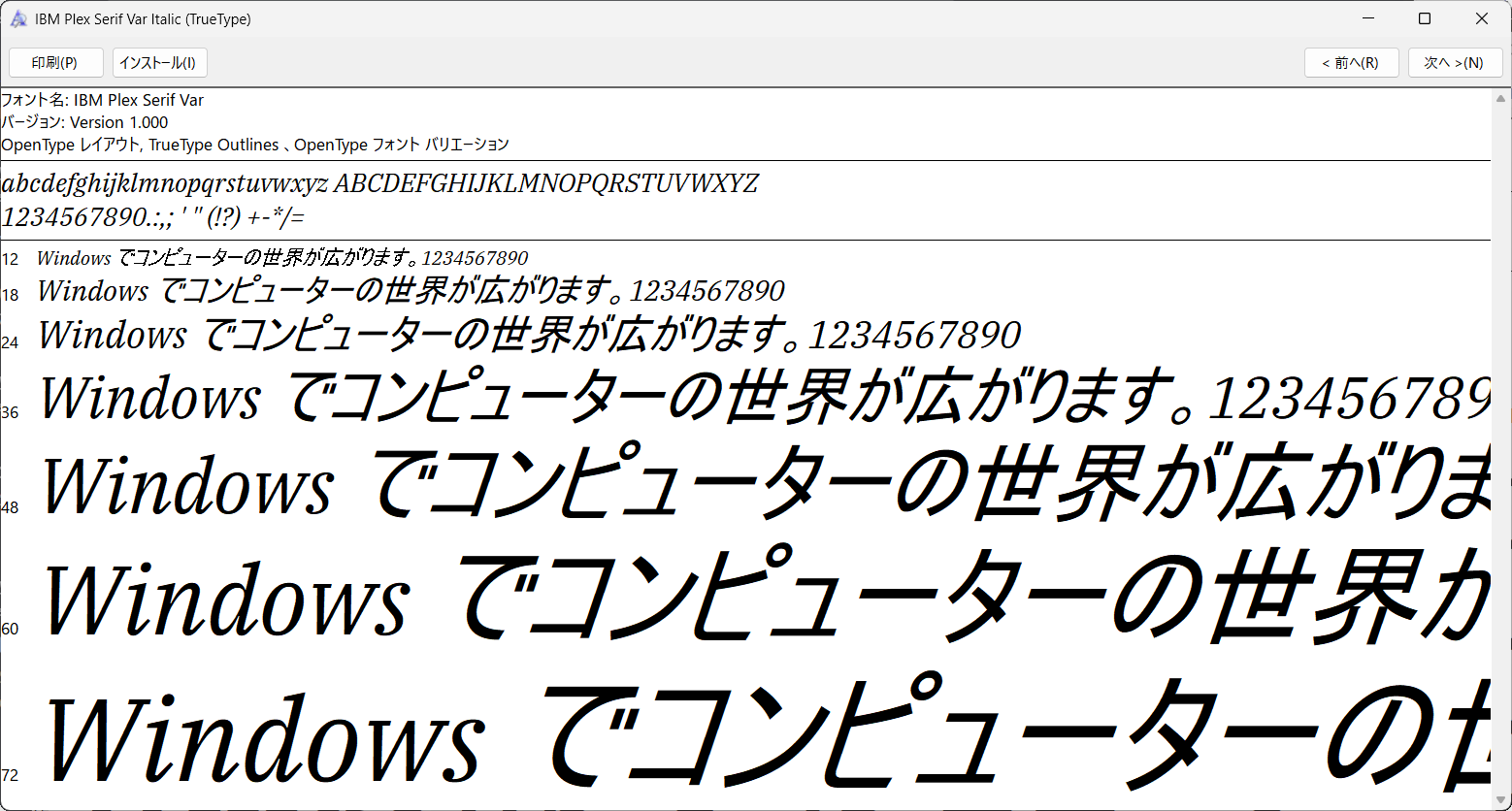Viewport: 1512px width, 811px height.
Task: Click the インストール(I) install button
Action: coord(160,63)
